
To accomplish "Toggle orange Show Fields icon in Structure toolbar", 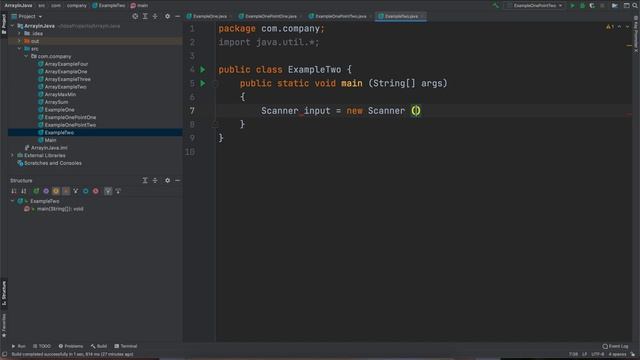I will click(x=56, y=191).
